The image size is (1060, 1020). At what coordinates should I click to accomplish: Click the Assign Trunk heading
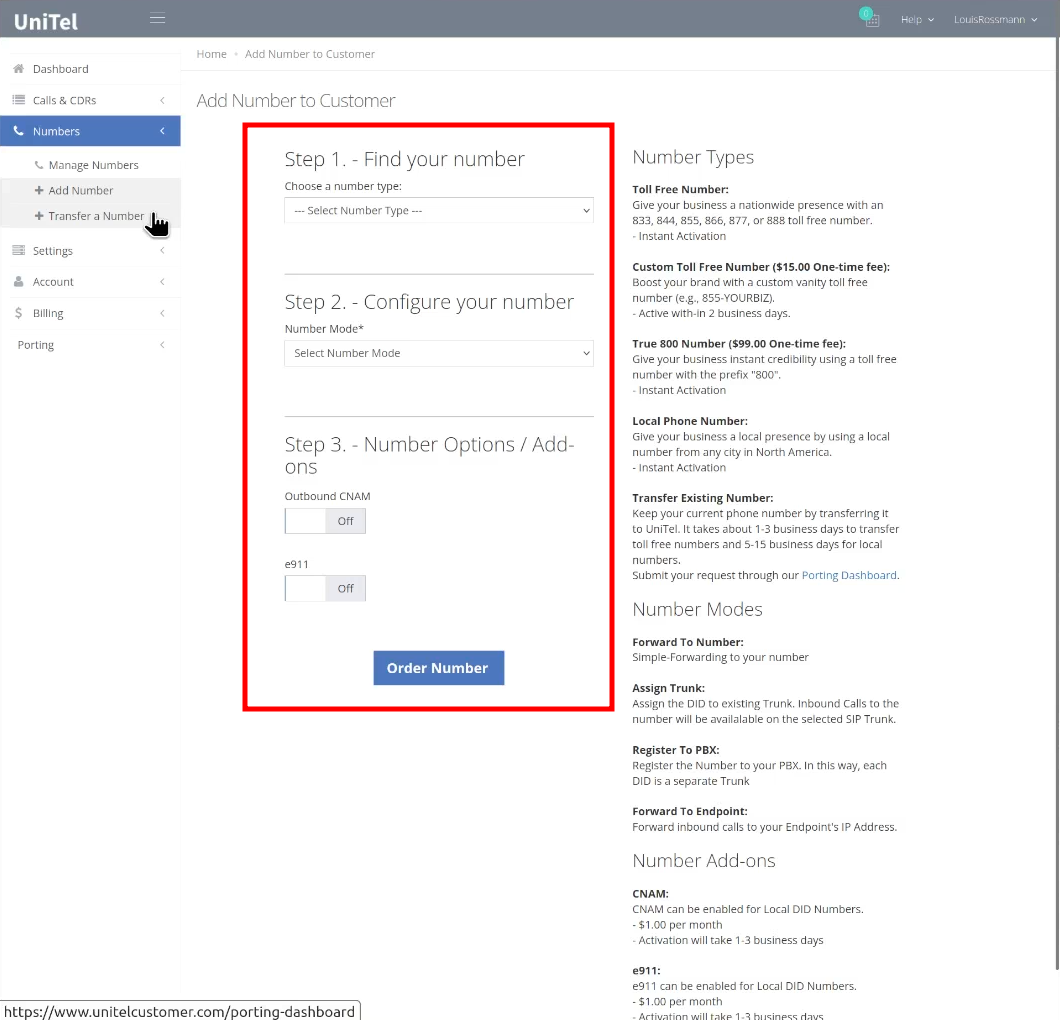coord(668,688)
